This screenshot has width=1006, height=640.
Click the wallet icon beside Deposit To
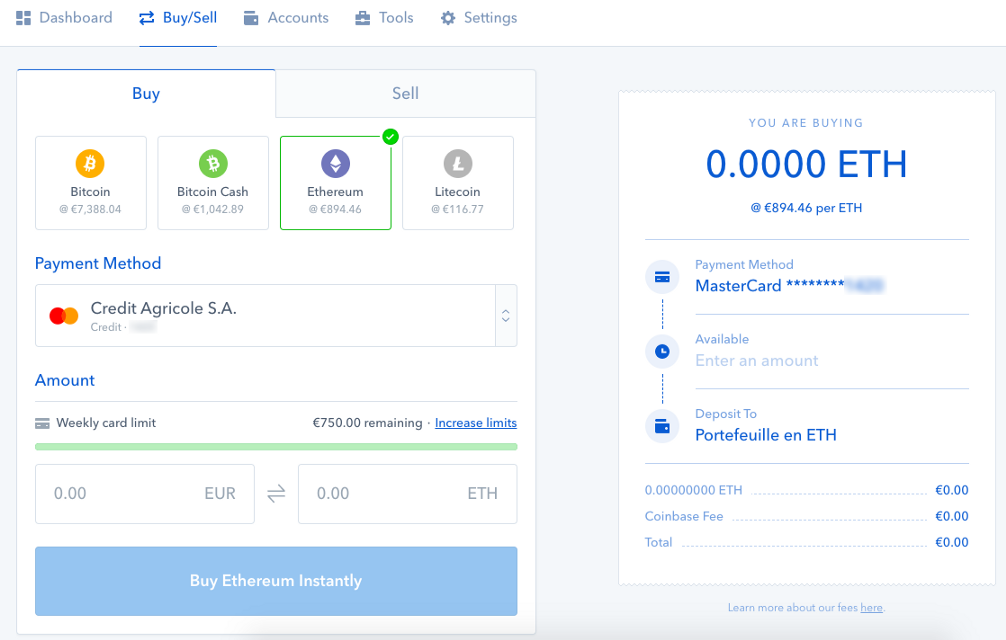(x=662, y=426)
